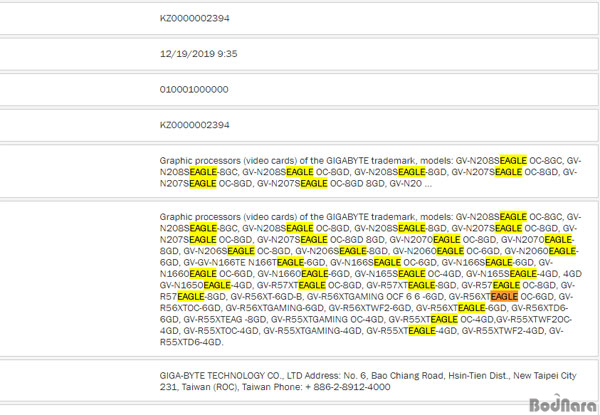Click the phone number + 886-2-8912-4000
The image size is (600, 415).
tap(348, 387)
